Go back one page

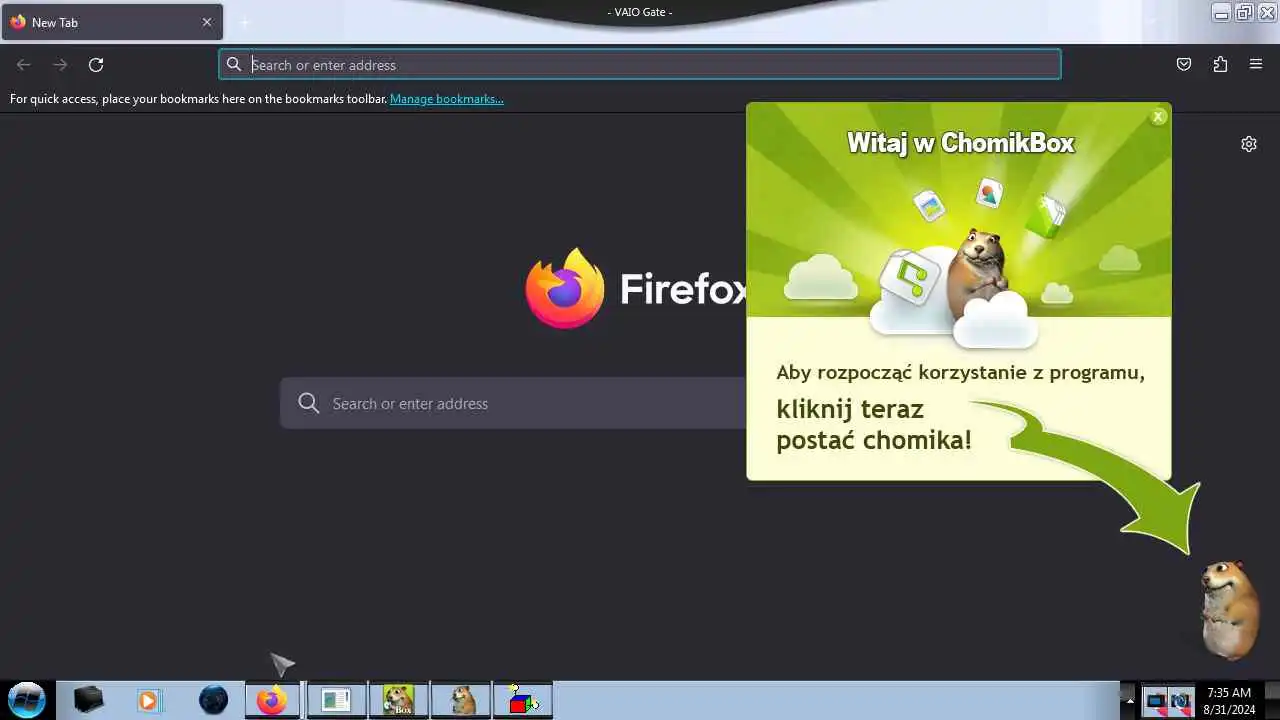[x=24, y=65]
